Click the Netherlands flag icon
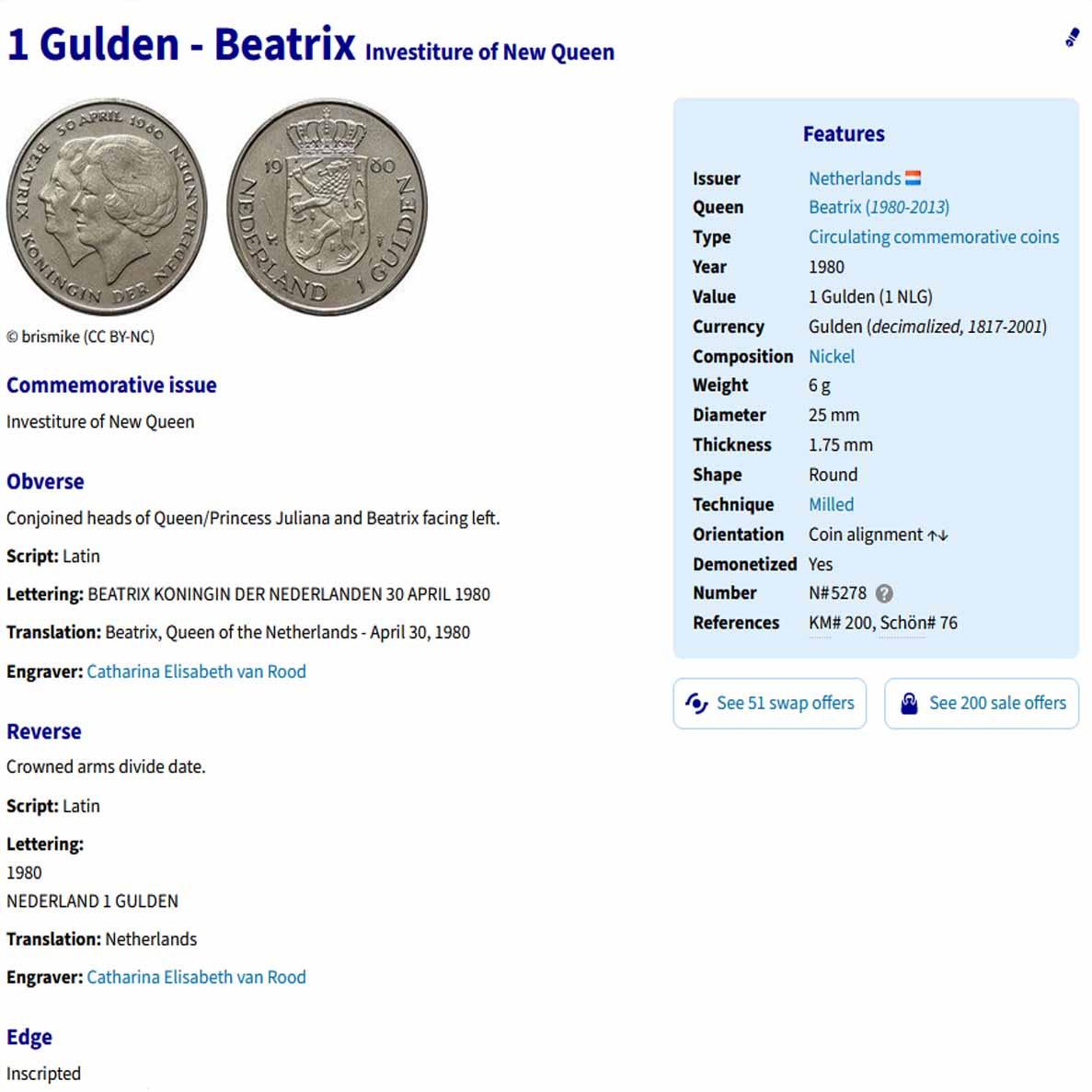This screenshot has height=1092, width=1092. coord(913,178)
